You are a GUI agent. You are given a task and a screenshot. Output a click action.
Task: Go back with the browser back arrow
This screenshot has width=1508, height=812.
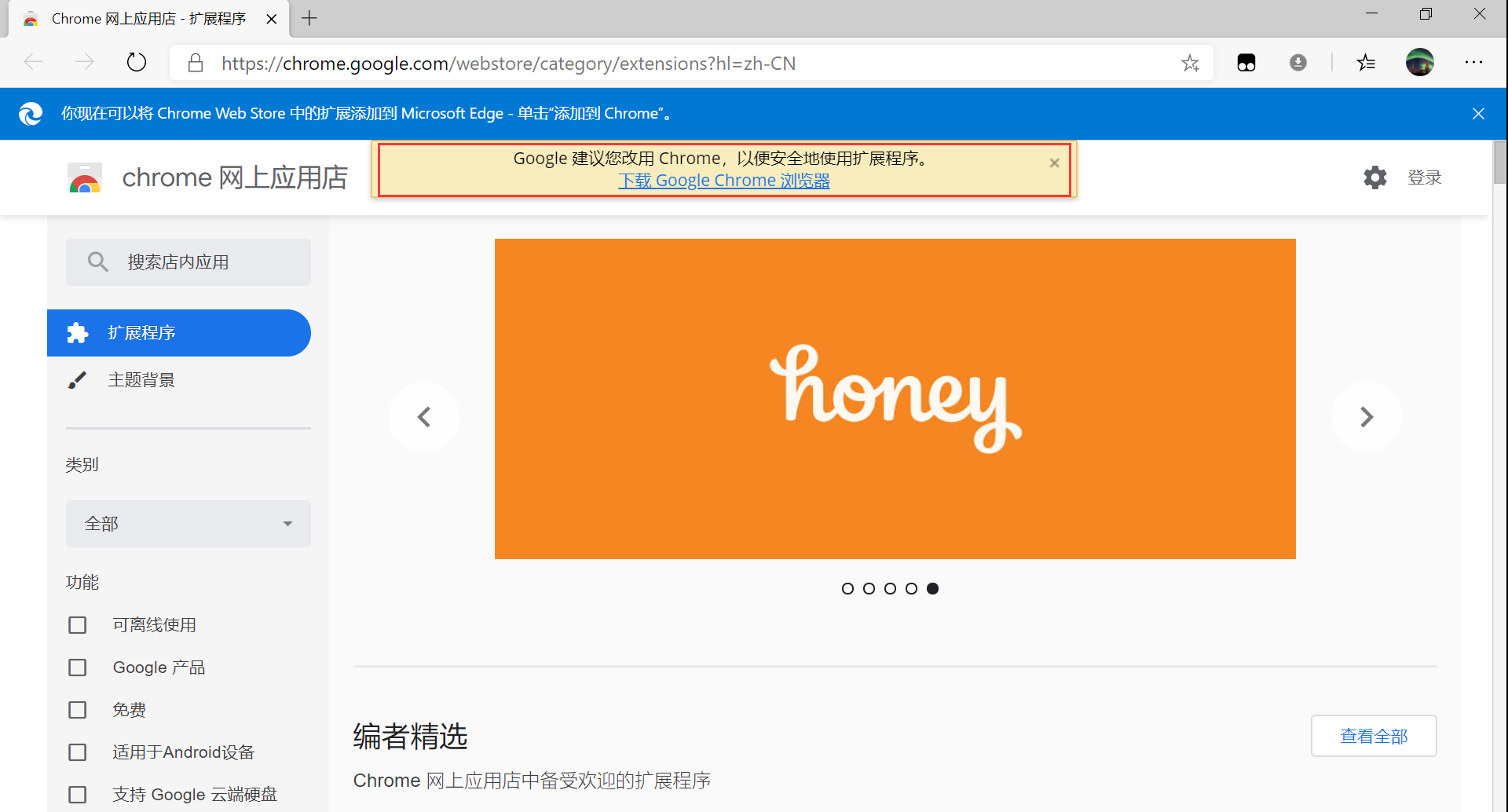[x=33, y=62]
